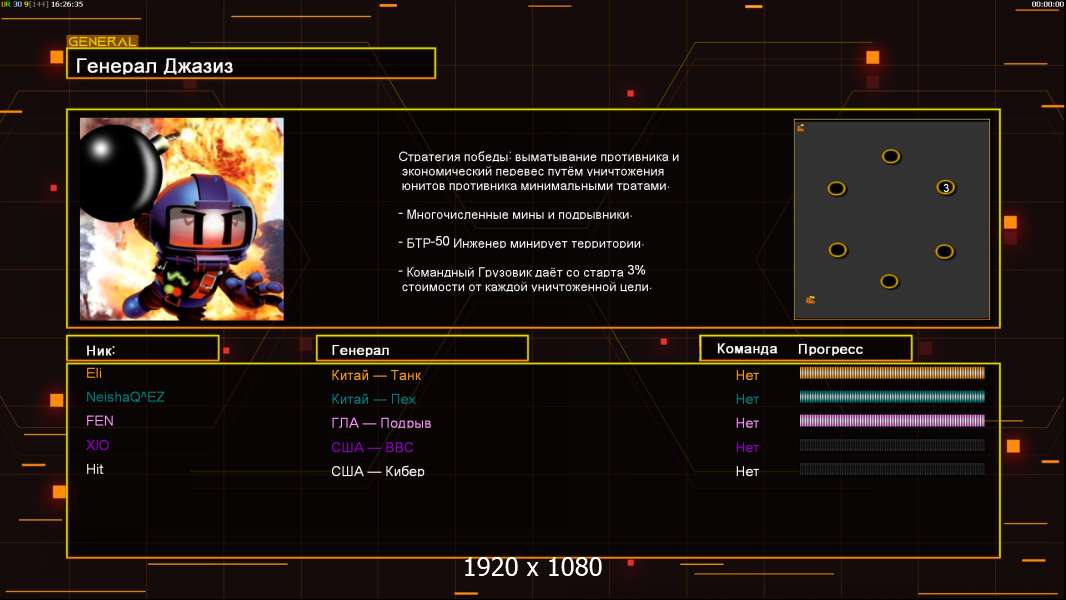Click FEN's purple loading progress bar
Viewport: 1066px width, 600px height.
pyautogui.click(x=892, y=421)
